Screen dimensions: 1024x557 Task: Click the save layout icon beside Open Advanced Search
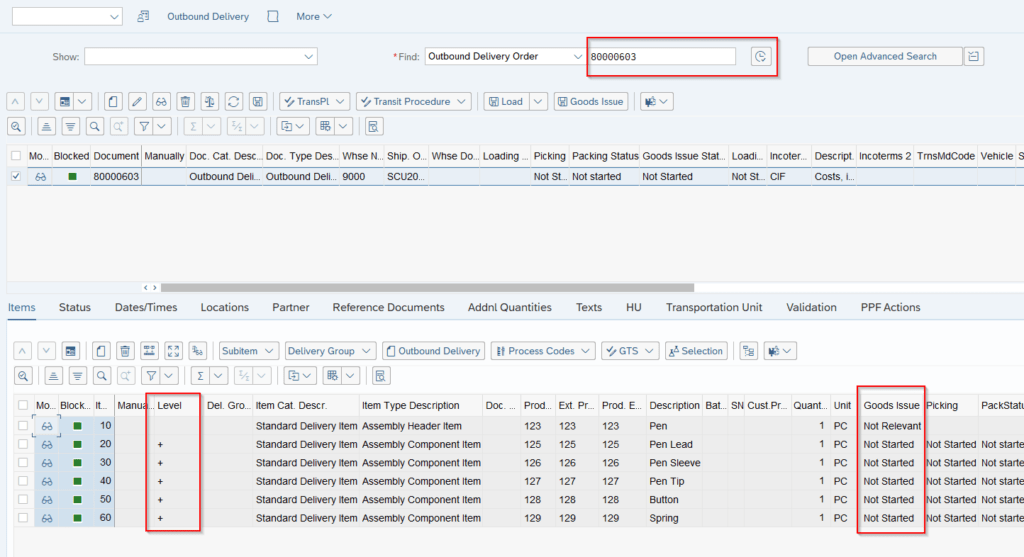pyautogui.click(x=974, y=57)
